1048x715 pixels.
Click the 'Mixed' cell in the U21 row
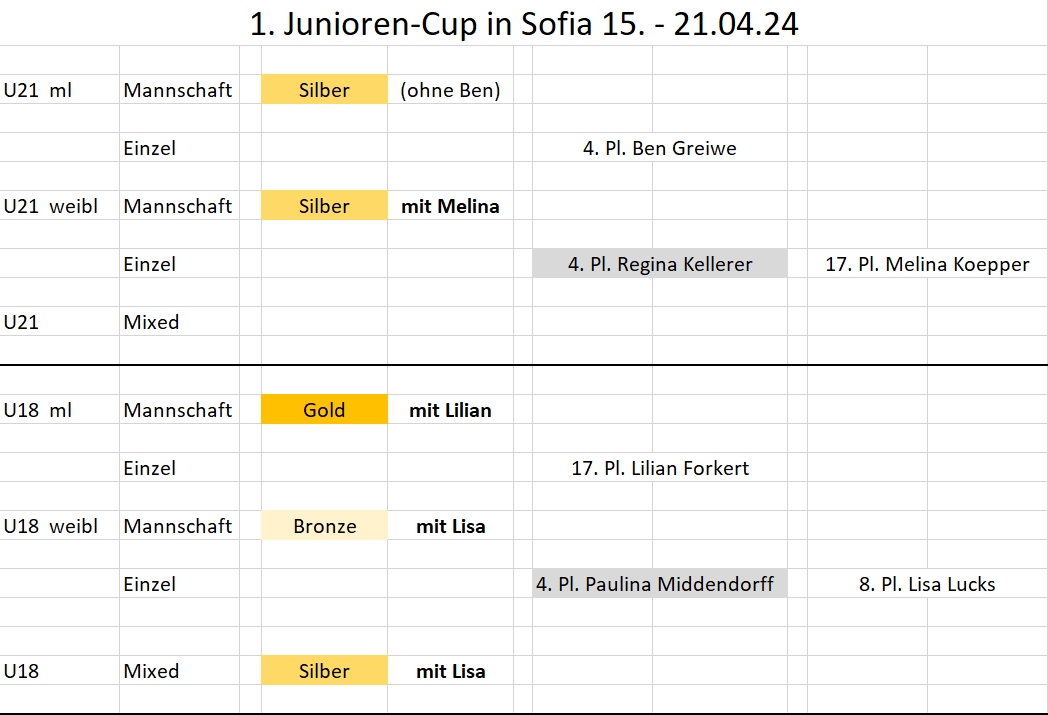(x=151, y=322)
